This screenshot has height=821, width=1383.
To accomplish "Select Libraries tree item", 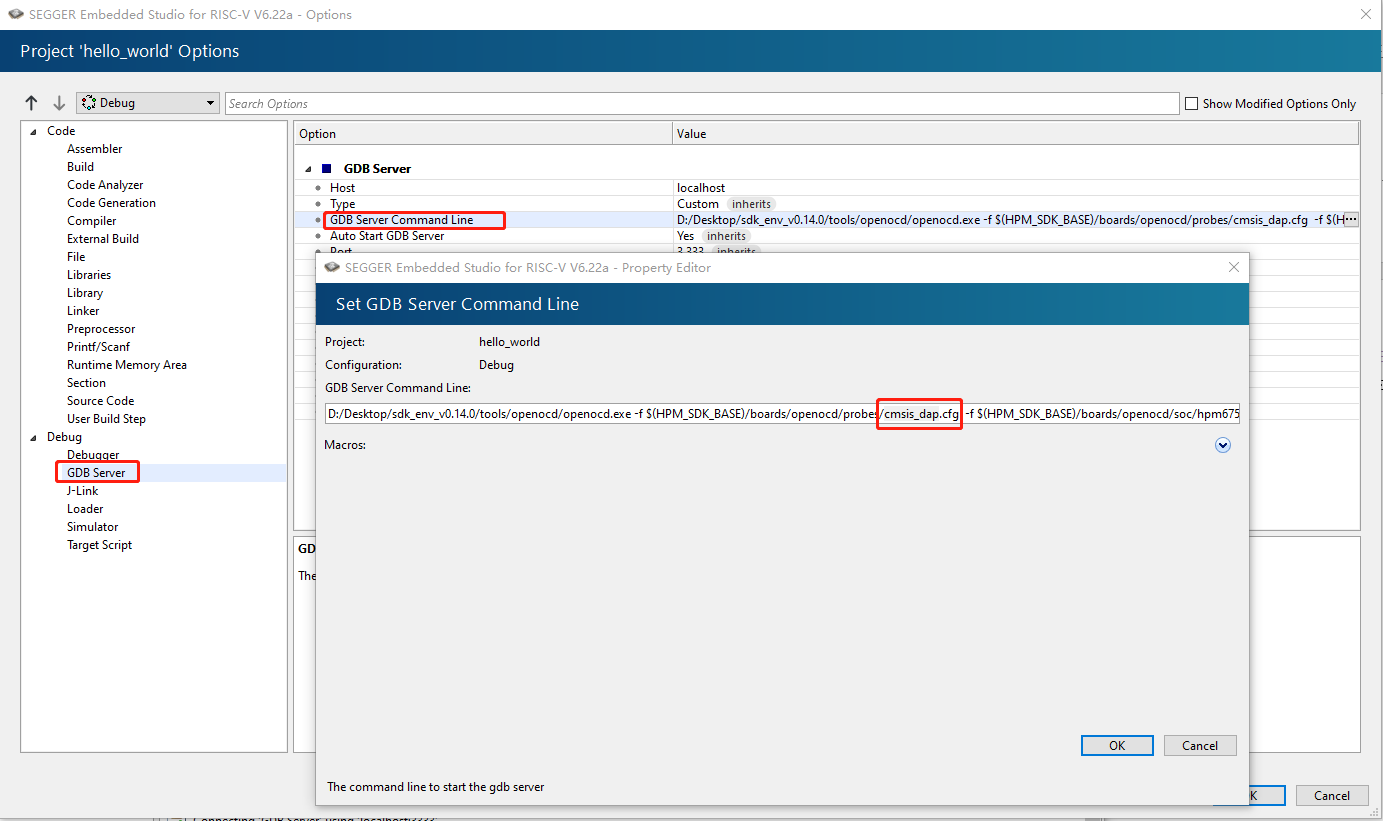I will (x=89, y=275).
